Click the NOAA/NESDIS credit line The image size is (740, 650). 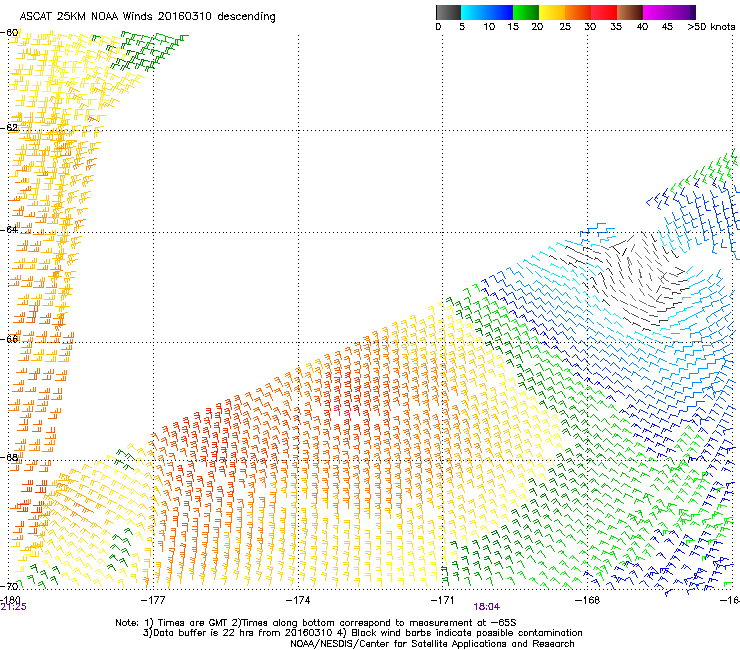point(432,644)
